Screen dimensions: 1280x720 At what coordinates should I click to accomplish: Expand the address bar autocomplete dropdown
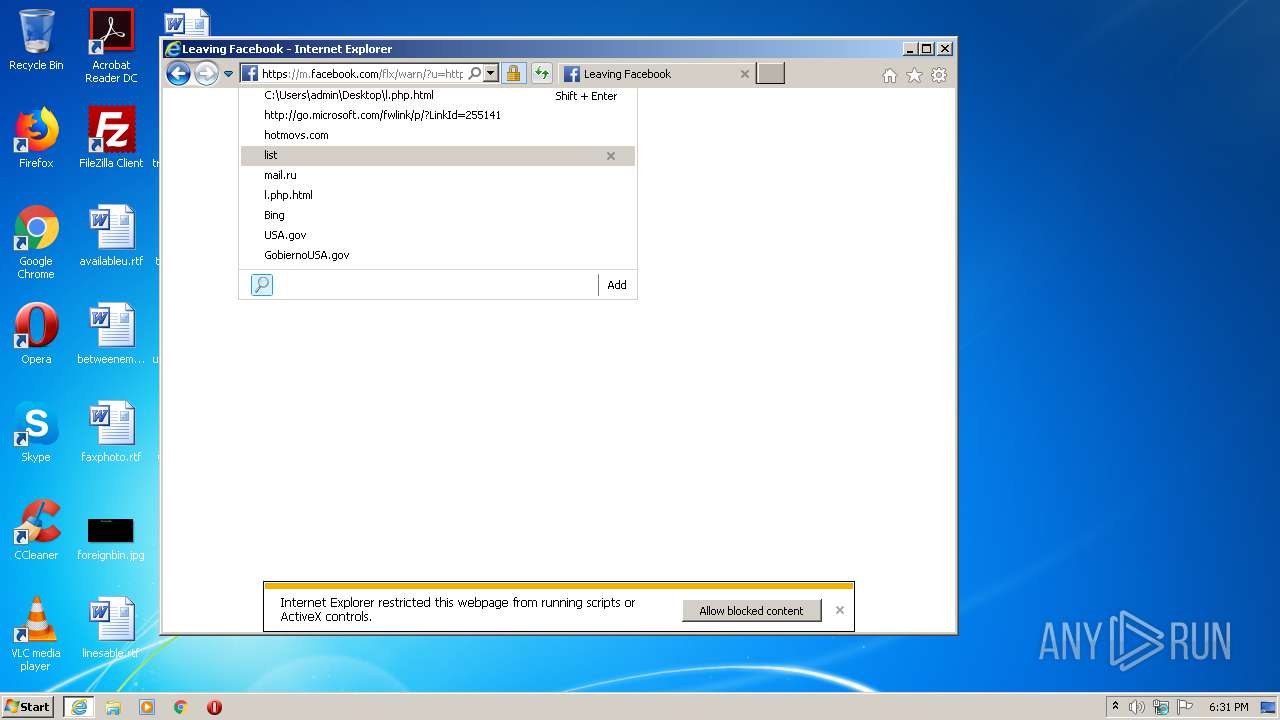click(490, 73)
